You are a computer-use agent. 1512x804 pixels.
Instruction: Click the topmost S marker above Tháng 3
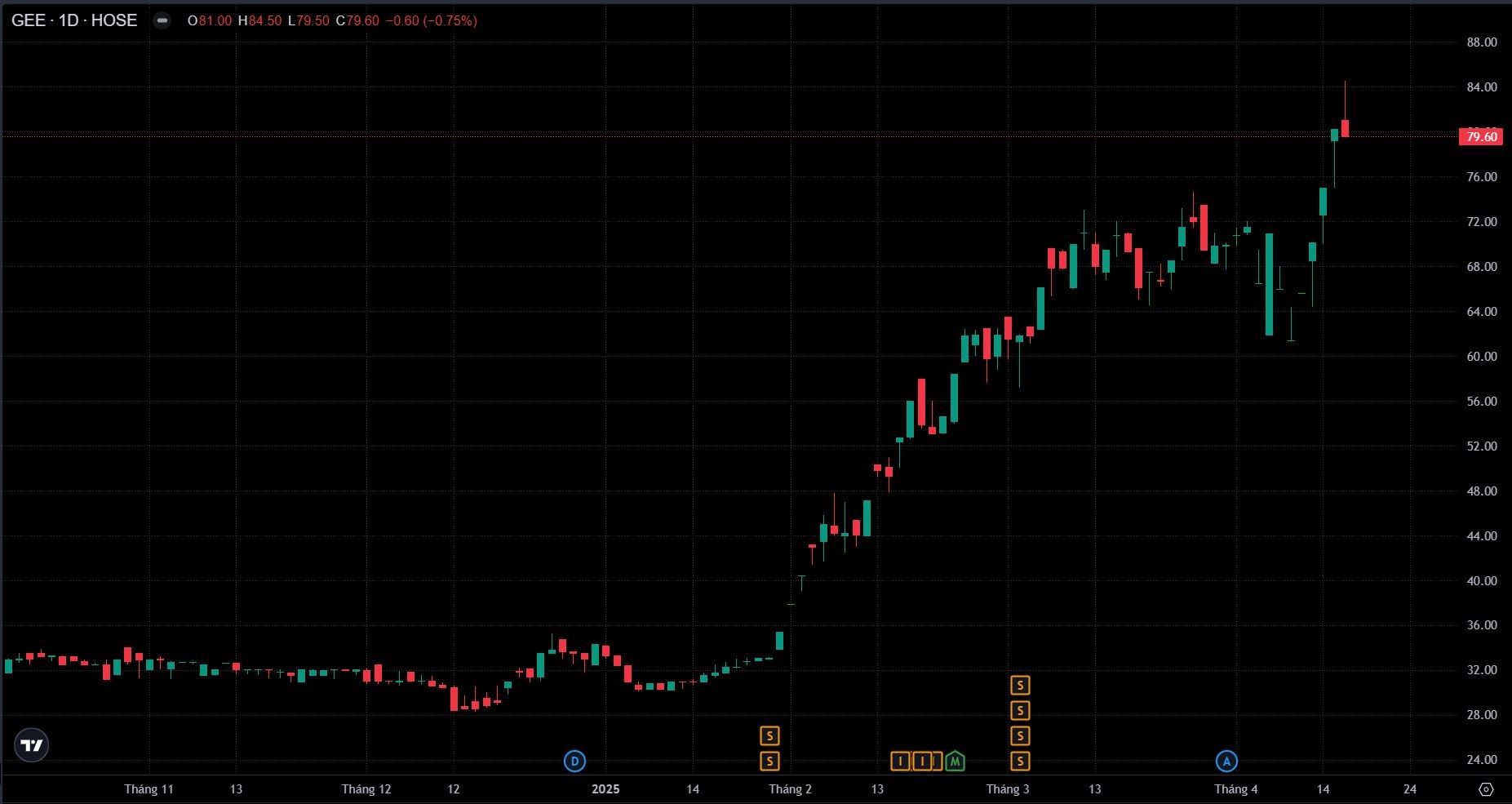[1020, 686]
